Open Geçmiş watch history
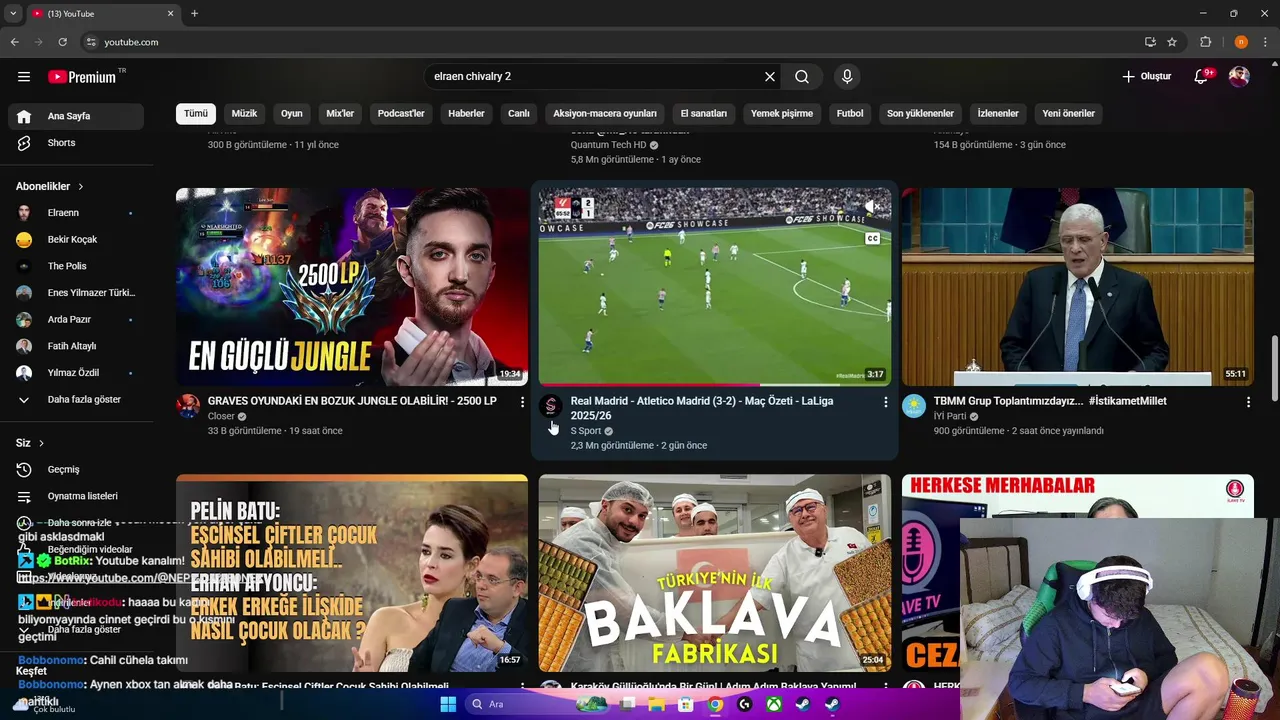This screenshot has height=720, width=1280. click(76, 469)
